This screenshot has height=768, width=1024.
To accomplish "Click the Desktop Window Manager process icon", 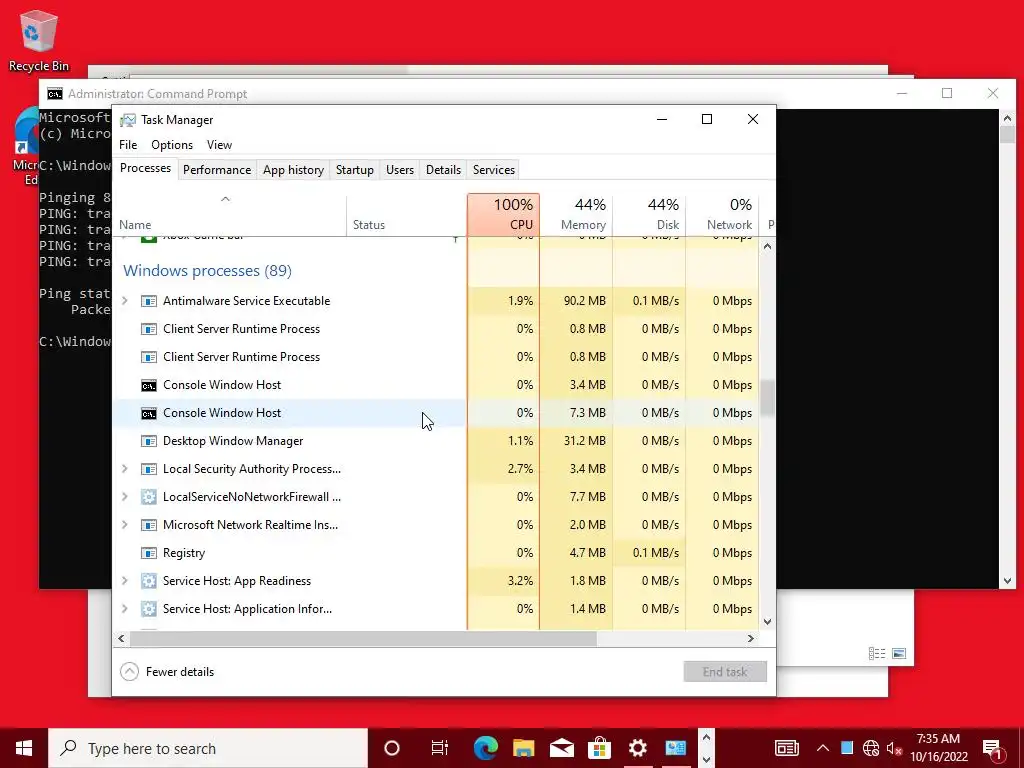I will pos(149,441).
